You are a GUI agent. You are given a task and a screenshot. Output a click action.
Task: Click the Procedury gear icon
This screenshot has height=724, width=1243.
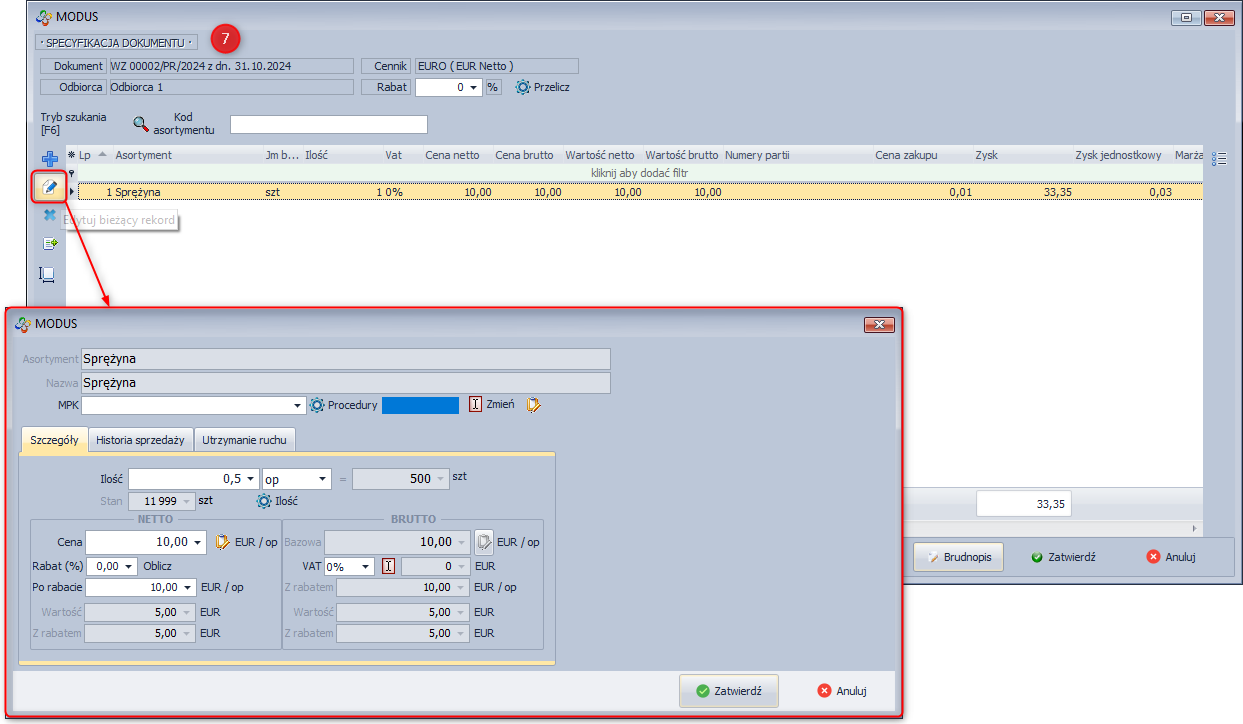317,405
